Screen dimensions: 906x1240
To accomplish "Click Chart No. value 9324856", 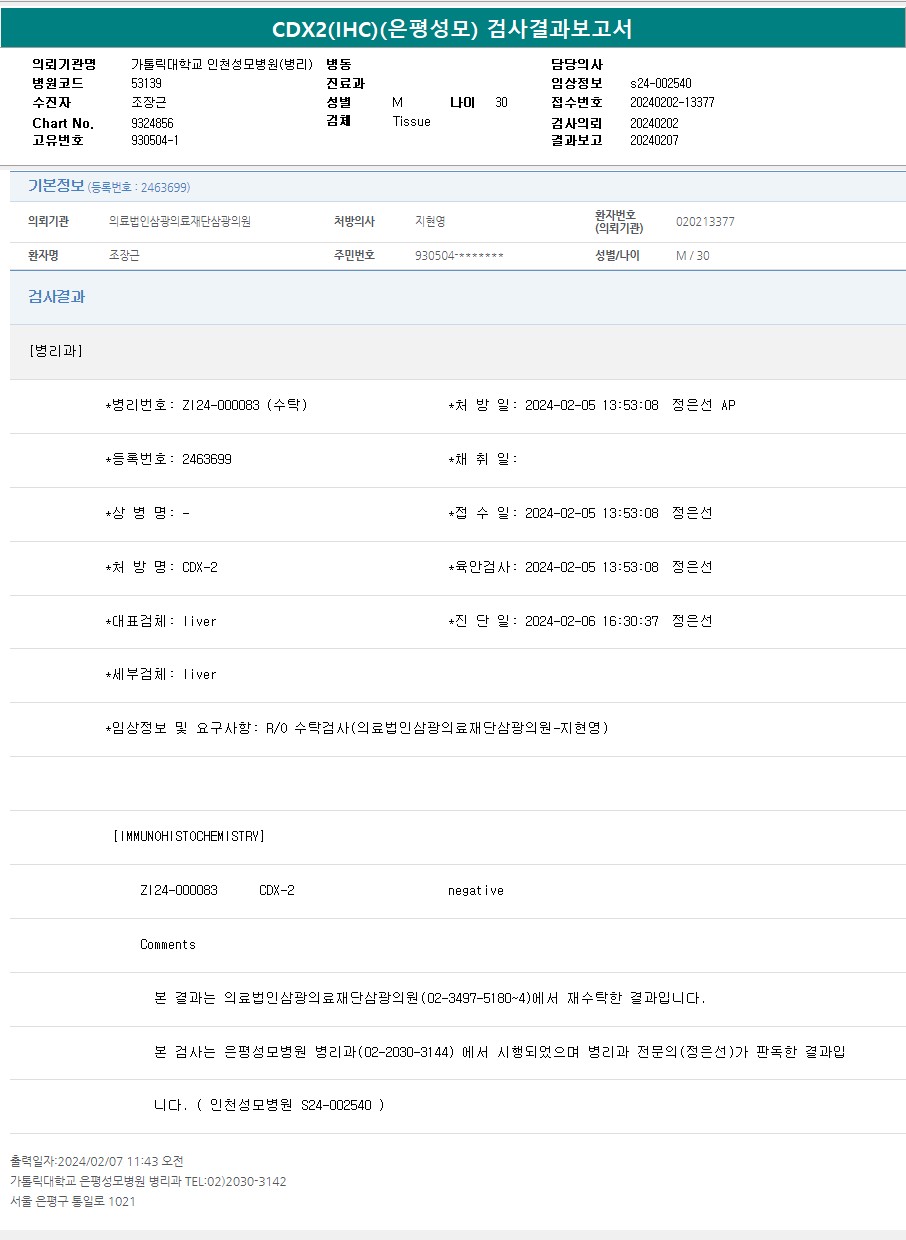I will click(x=152, y=123).
